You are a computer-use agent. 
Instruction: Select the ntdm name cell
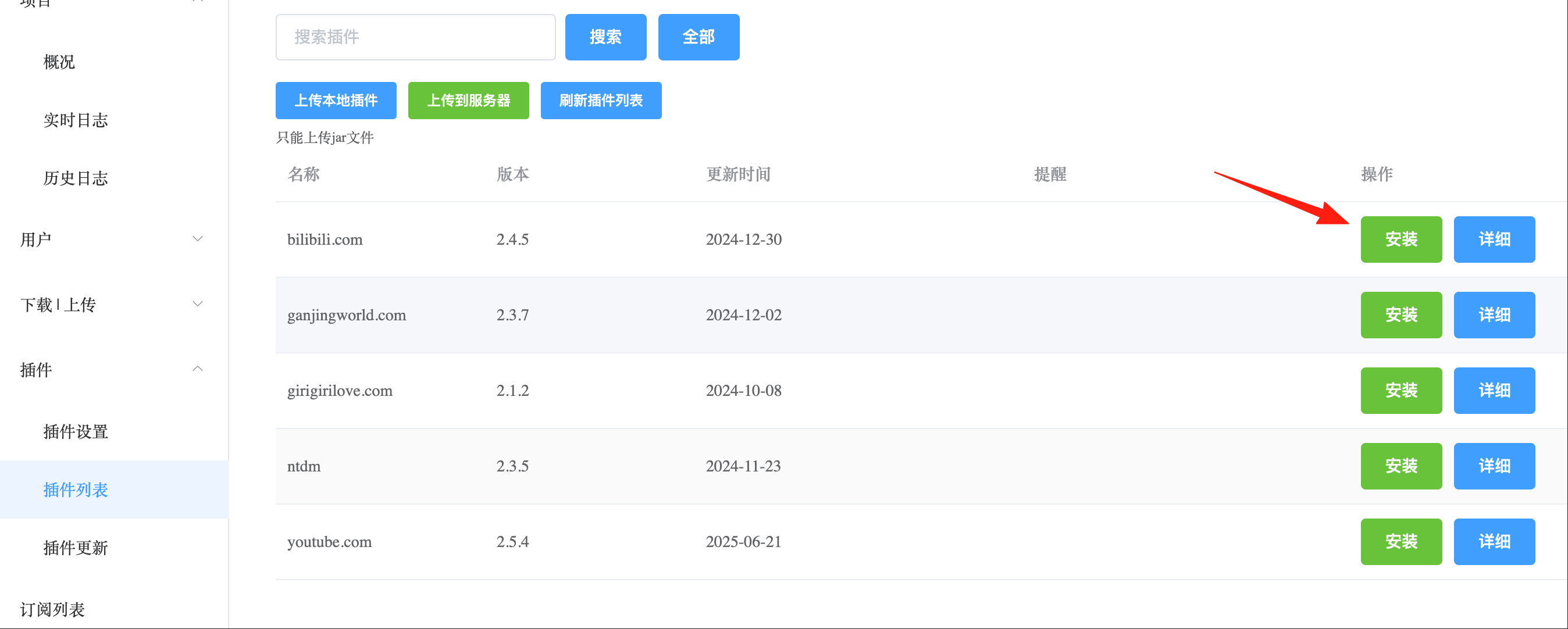[304, 466]
